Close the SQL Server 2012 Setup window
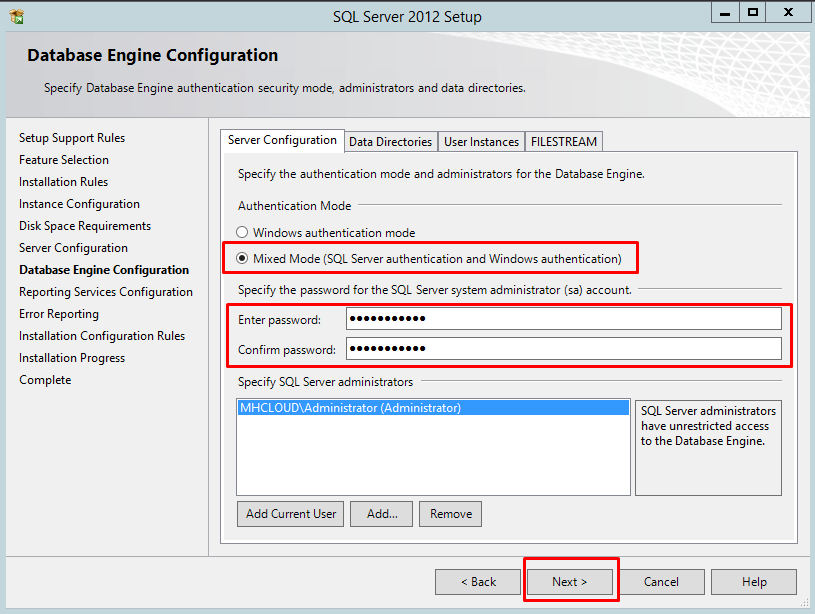The height and width of the screenshot is (614, 815). [x=788, y=12]
